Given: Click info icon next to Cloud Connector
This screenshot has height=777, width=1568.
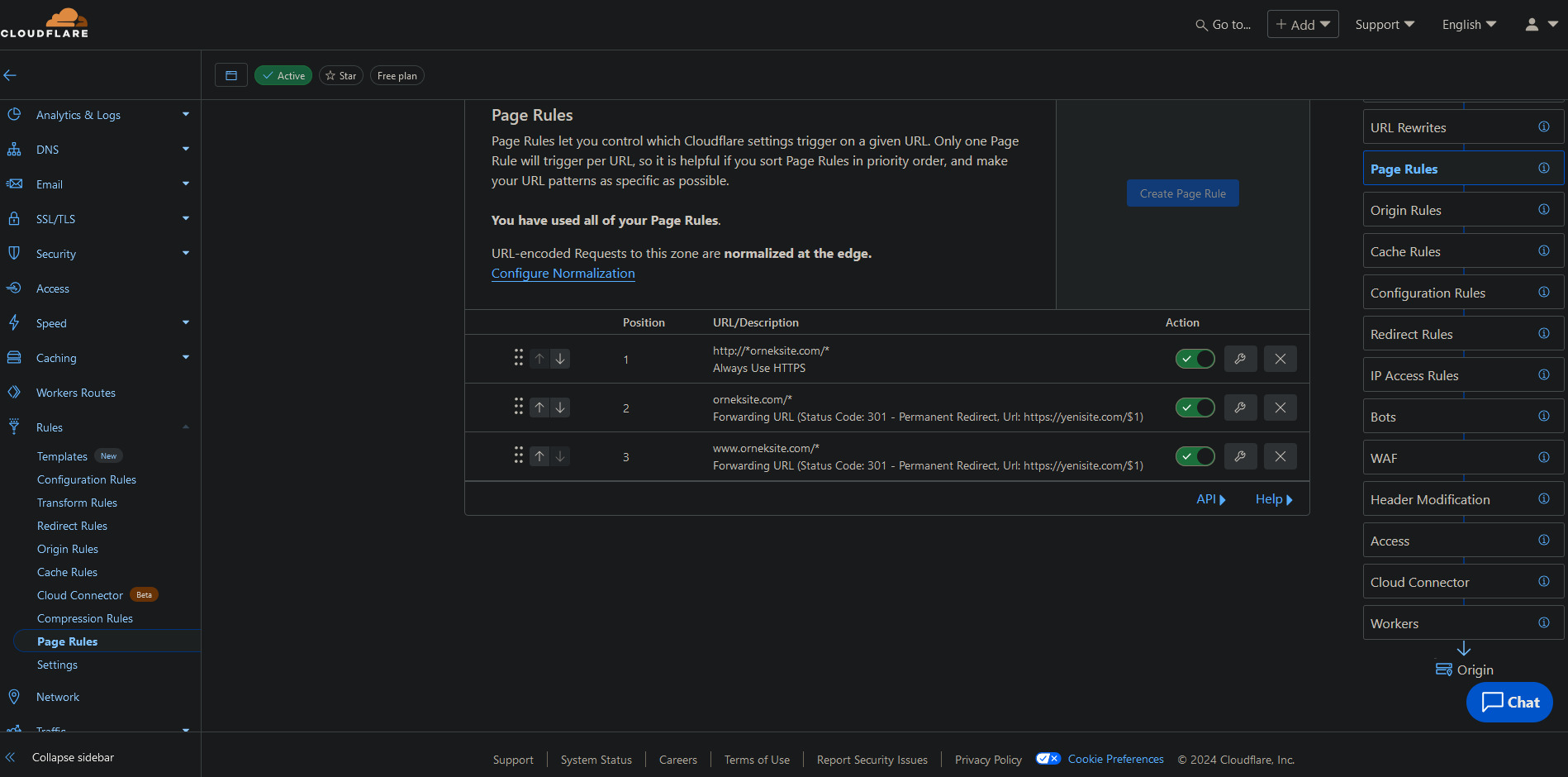Looking at the screenshot, I should (1543, 581).
